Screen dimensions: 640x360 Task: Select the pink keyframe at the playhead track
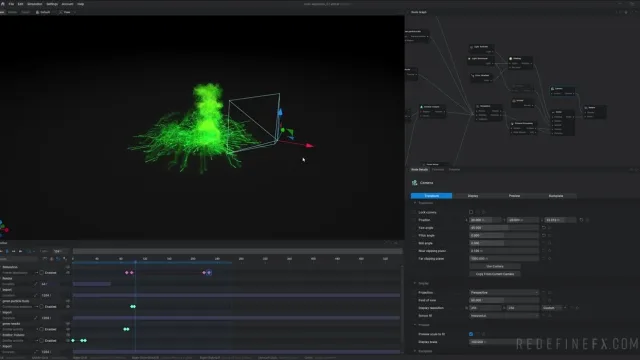[x=131, y=273]
